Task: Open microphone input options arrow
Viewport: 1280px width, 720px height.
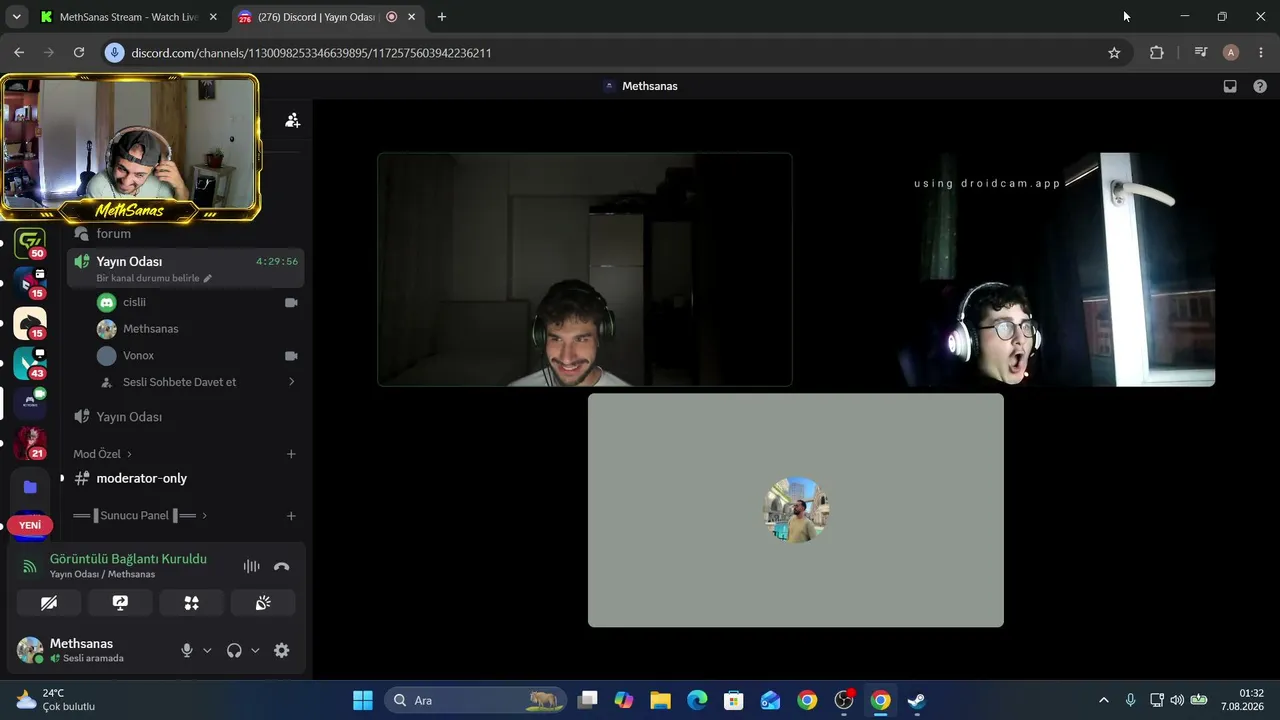Action: [207, 650]
